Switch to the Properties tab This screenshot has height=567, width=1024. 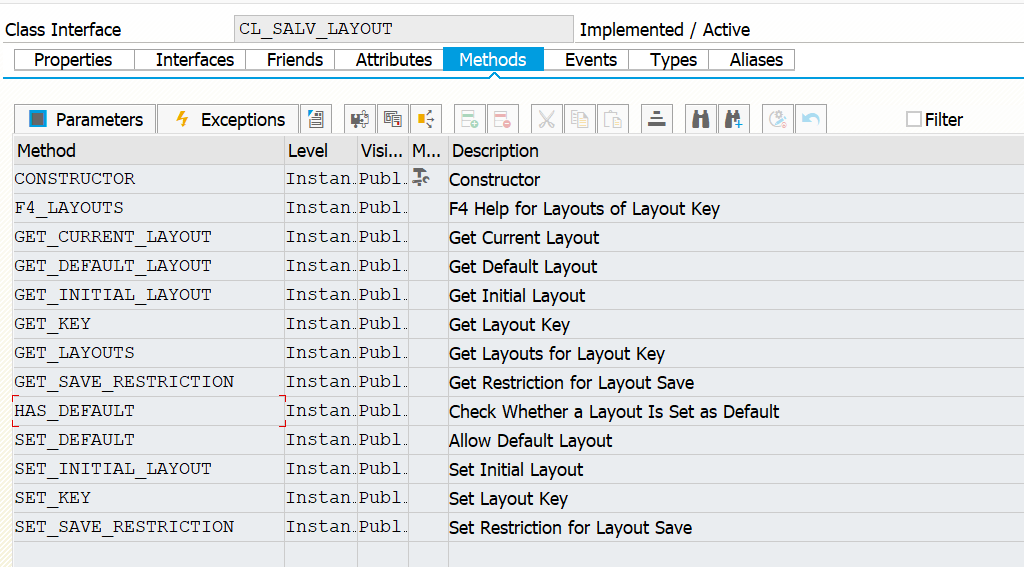73,59
